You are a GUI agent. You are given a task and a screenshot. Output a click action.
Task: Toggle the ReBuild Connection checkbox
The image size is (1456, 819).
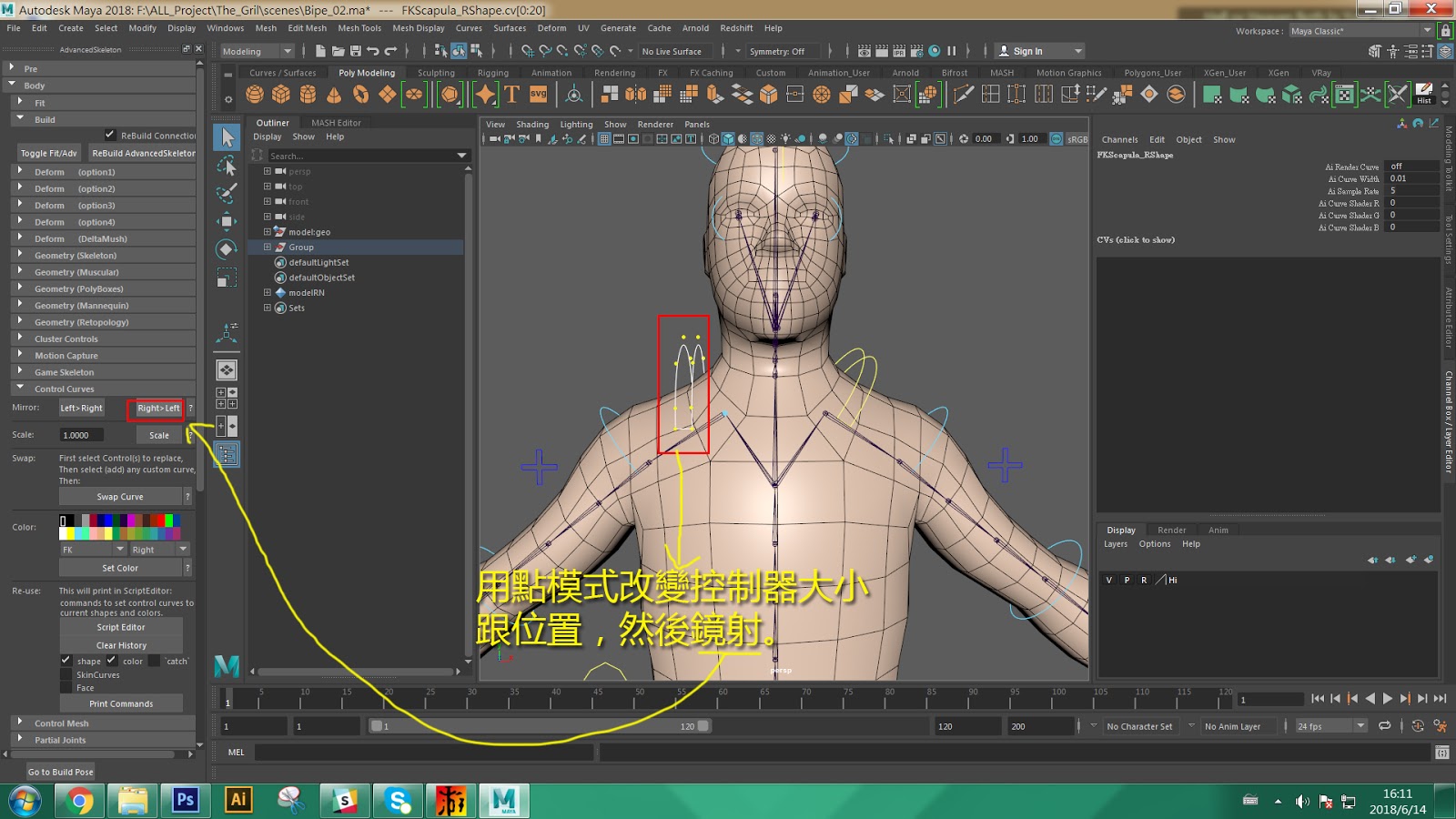110,136
